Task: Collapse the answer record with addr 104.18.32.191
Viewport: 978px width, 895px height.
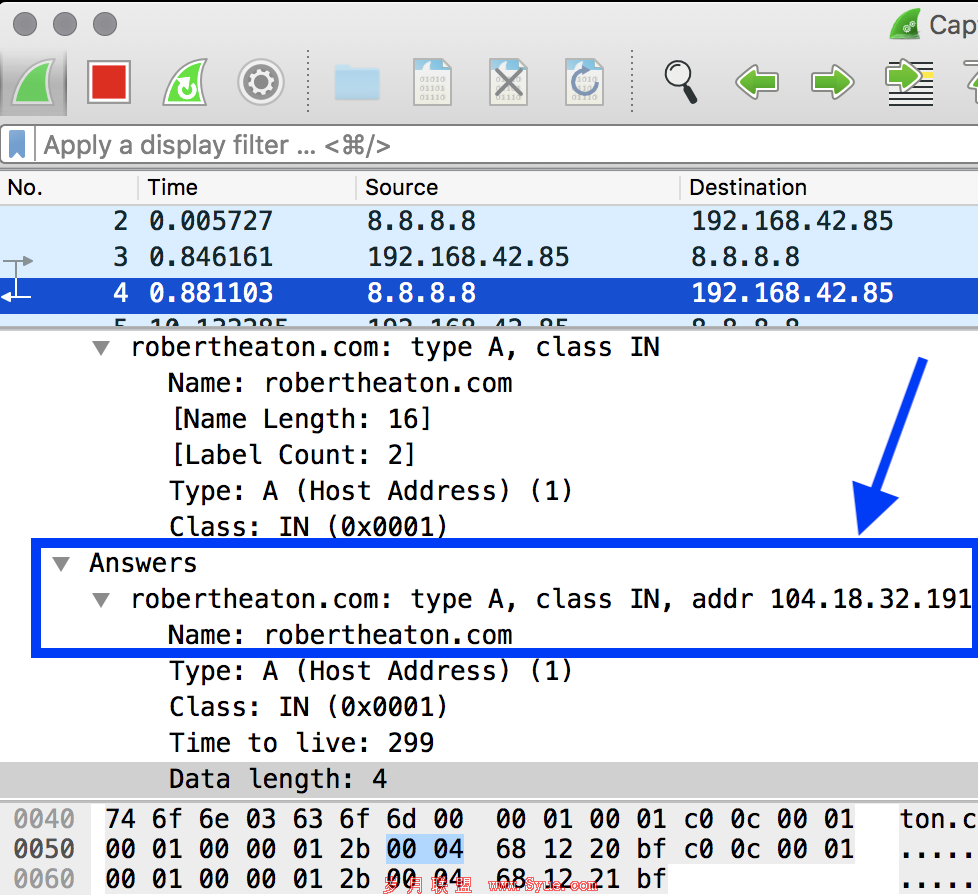Action: click(x=101, y=600)
